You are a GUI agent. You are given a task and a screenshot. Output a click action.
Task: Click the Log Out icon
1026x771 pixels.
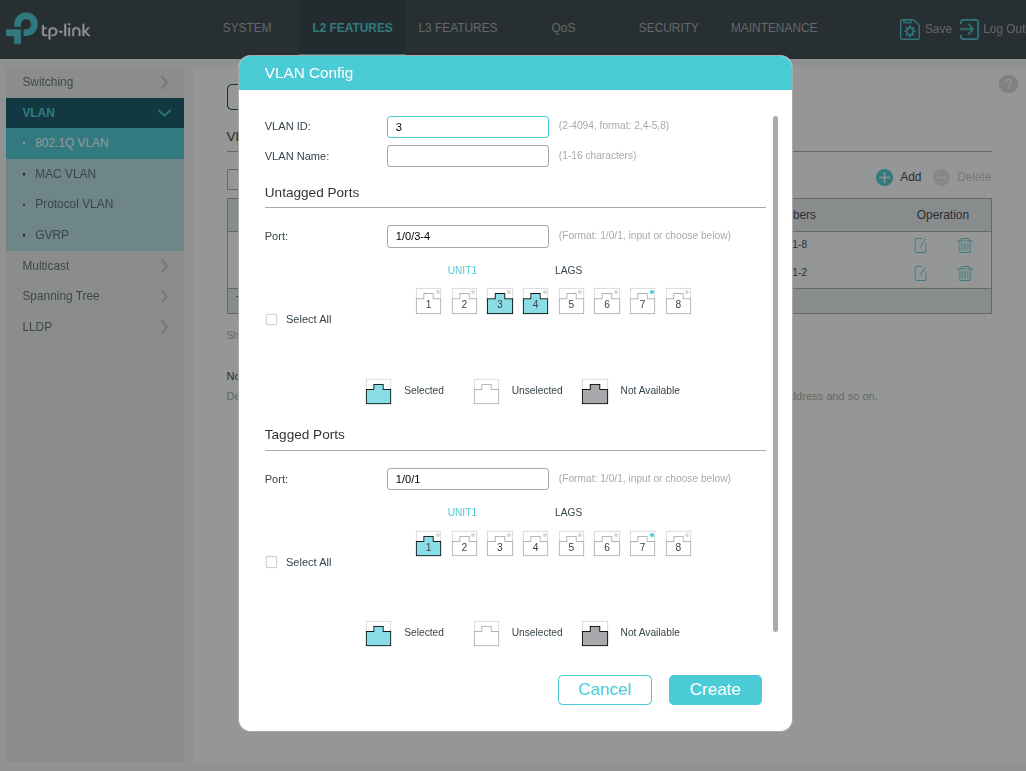point(969,29)
